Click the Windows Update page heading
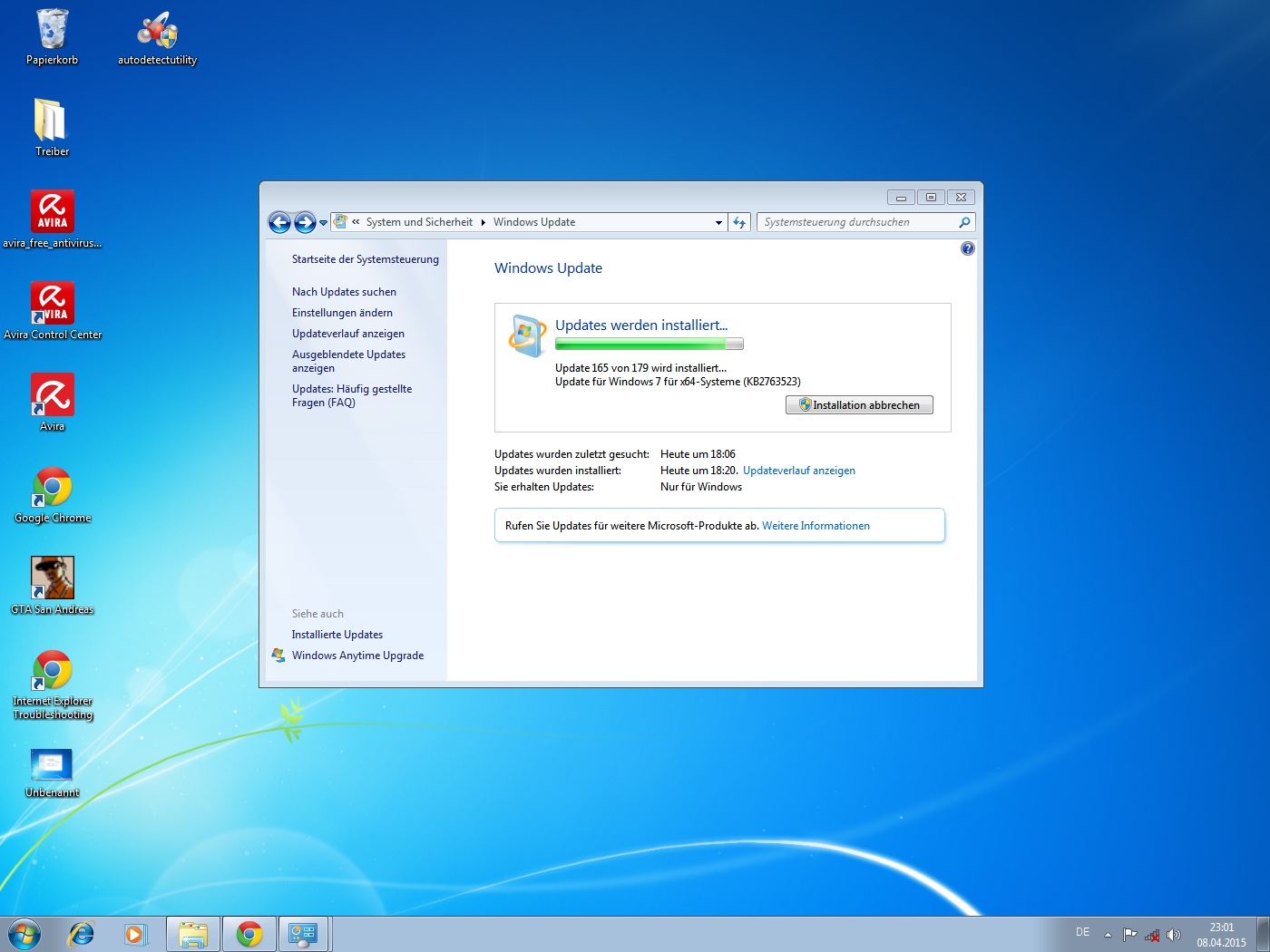The image size is (1270, 952). click(548, 268)
